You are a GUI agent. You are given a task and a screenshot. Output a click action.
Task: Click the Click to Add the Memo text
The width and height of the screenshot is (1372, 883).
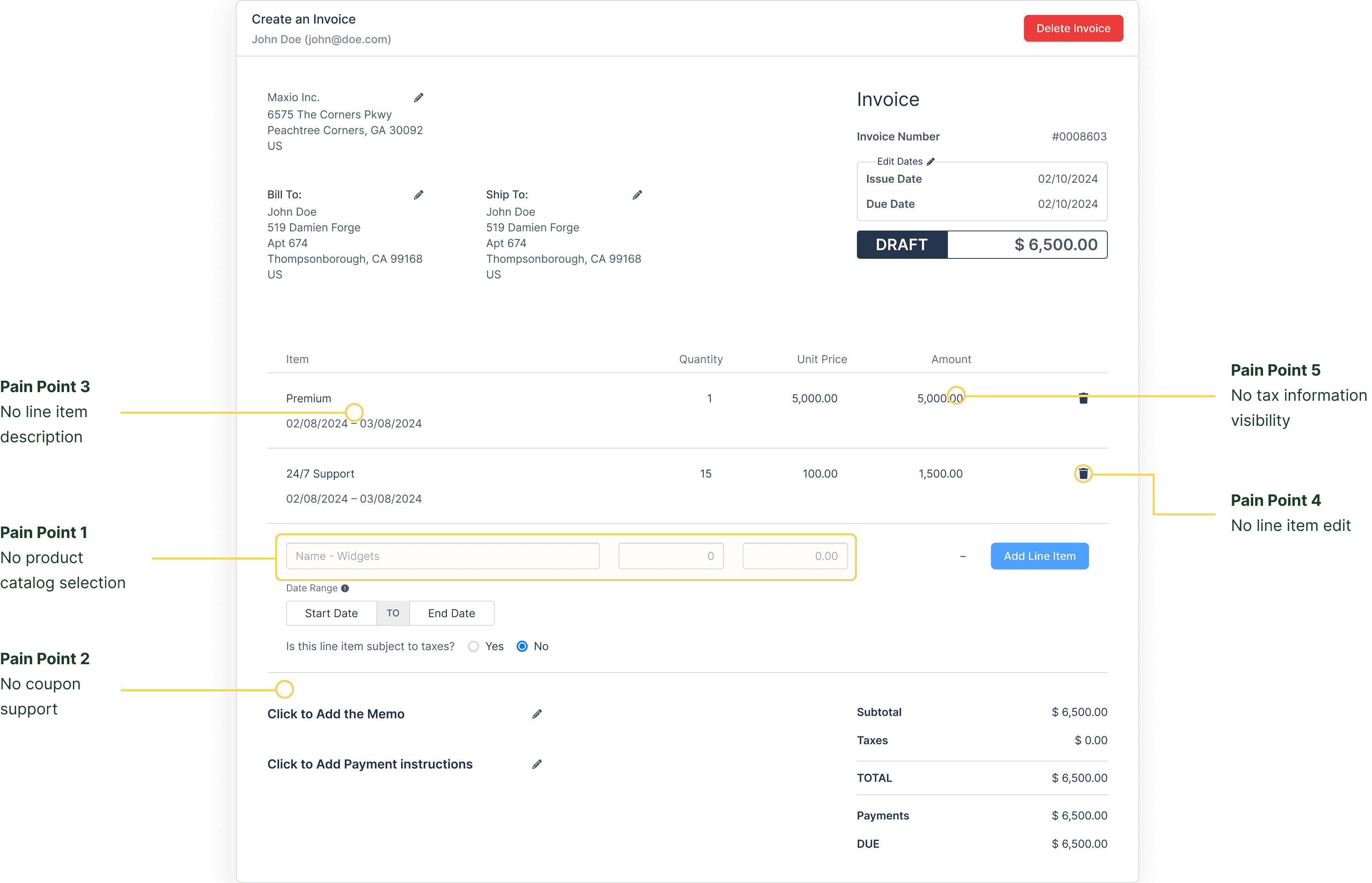pyautogui.click(x=336, y=714)
